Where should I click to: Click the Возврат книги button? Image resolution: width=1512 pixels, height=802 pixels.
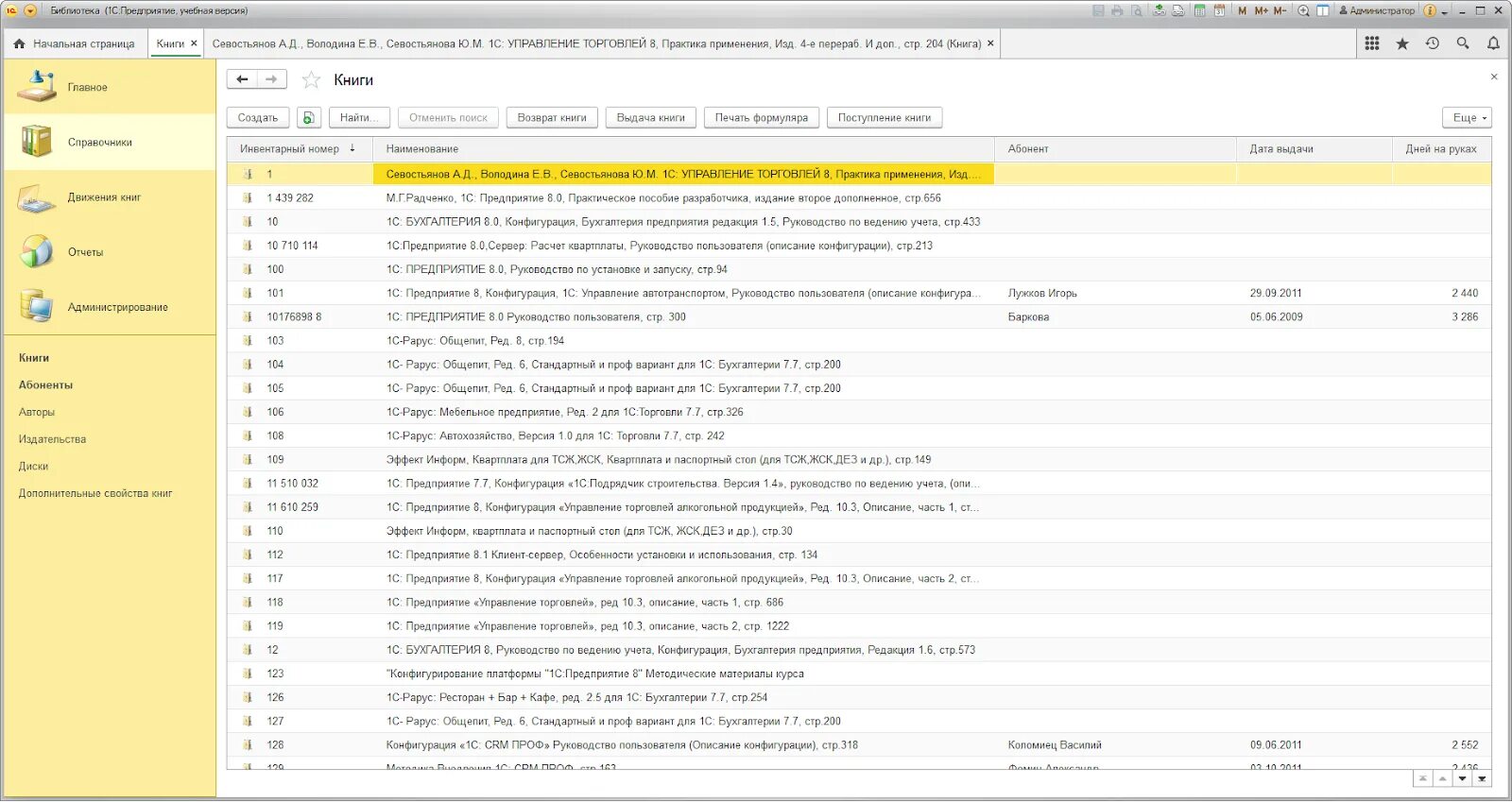click(552, 118)
